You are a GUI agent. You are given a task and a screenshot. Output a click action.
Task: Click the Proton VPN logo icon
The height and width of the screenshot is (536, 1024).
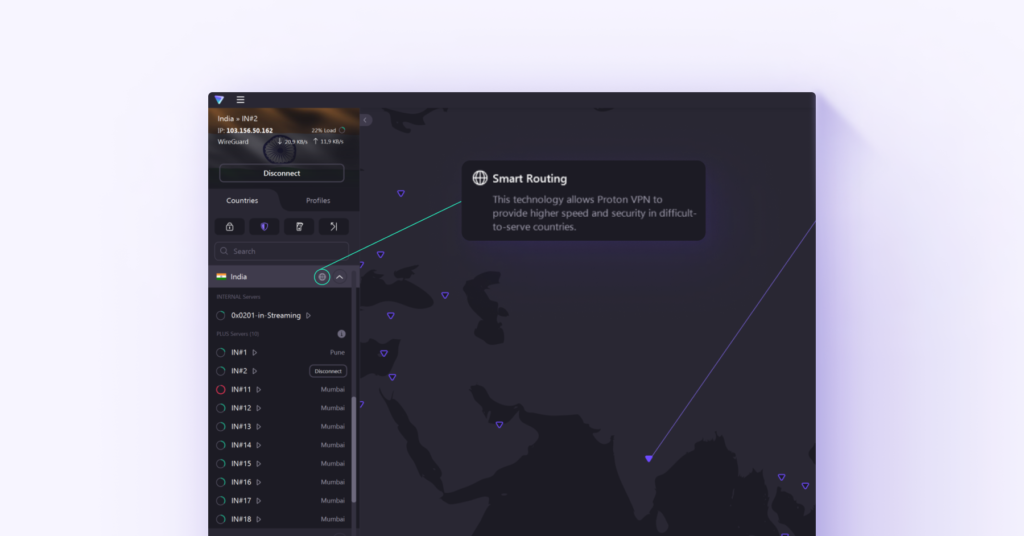[x=219, y=100]
